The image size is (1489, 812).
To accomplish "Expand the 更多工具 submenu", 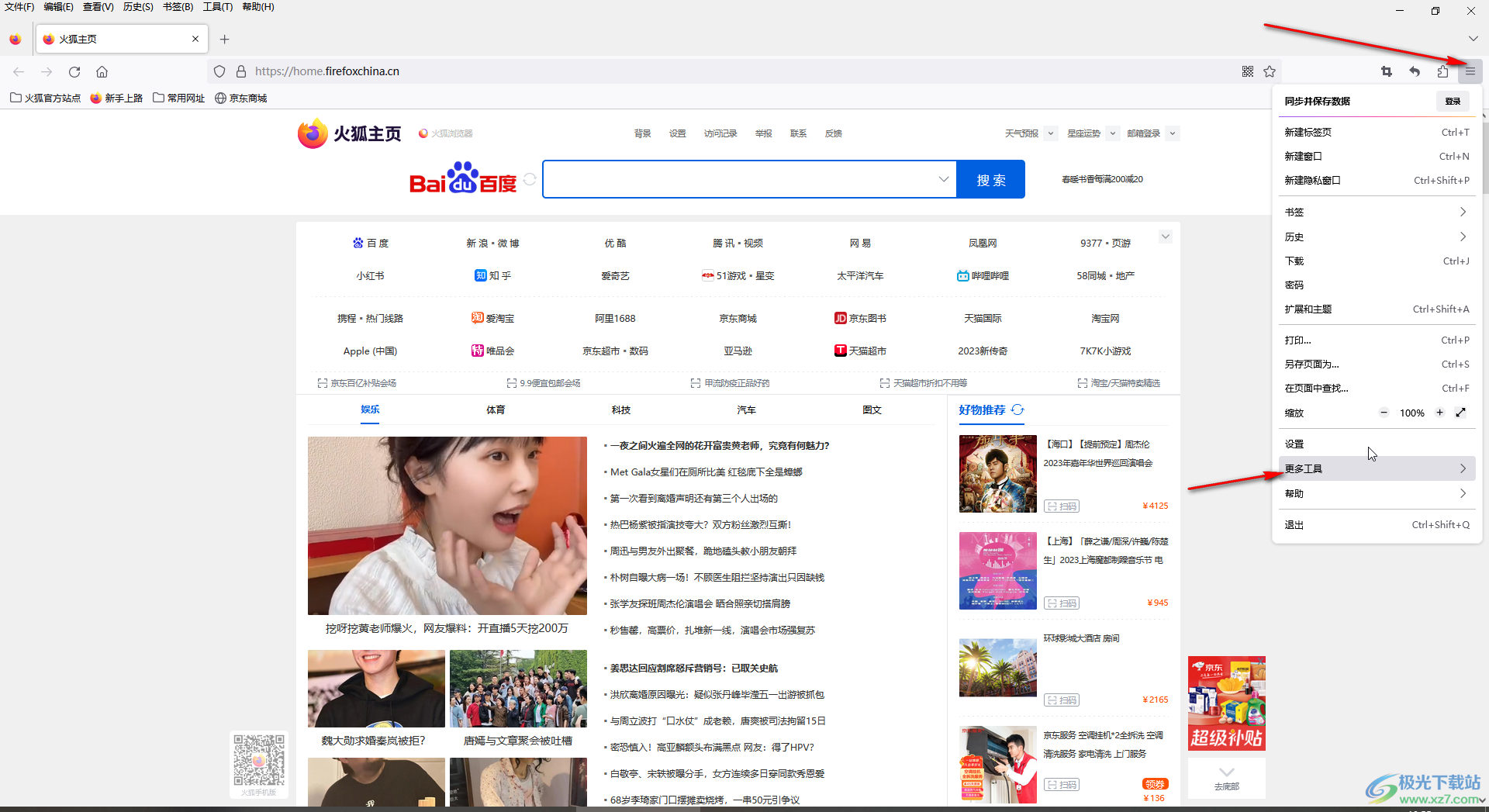I will pos(1377,468).
